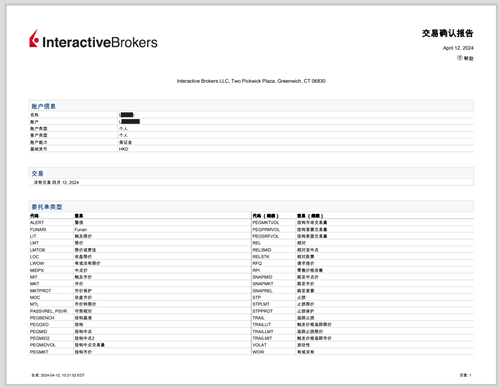The width and height of the screenshot is (500, 388).
Task: Click the generated timestamp in footer
Action: pyautogui.click(x=58, y=375)
